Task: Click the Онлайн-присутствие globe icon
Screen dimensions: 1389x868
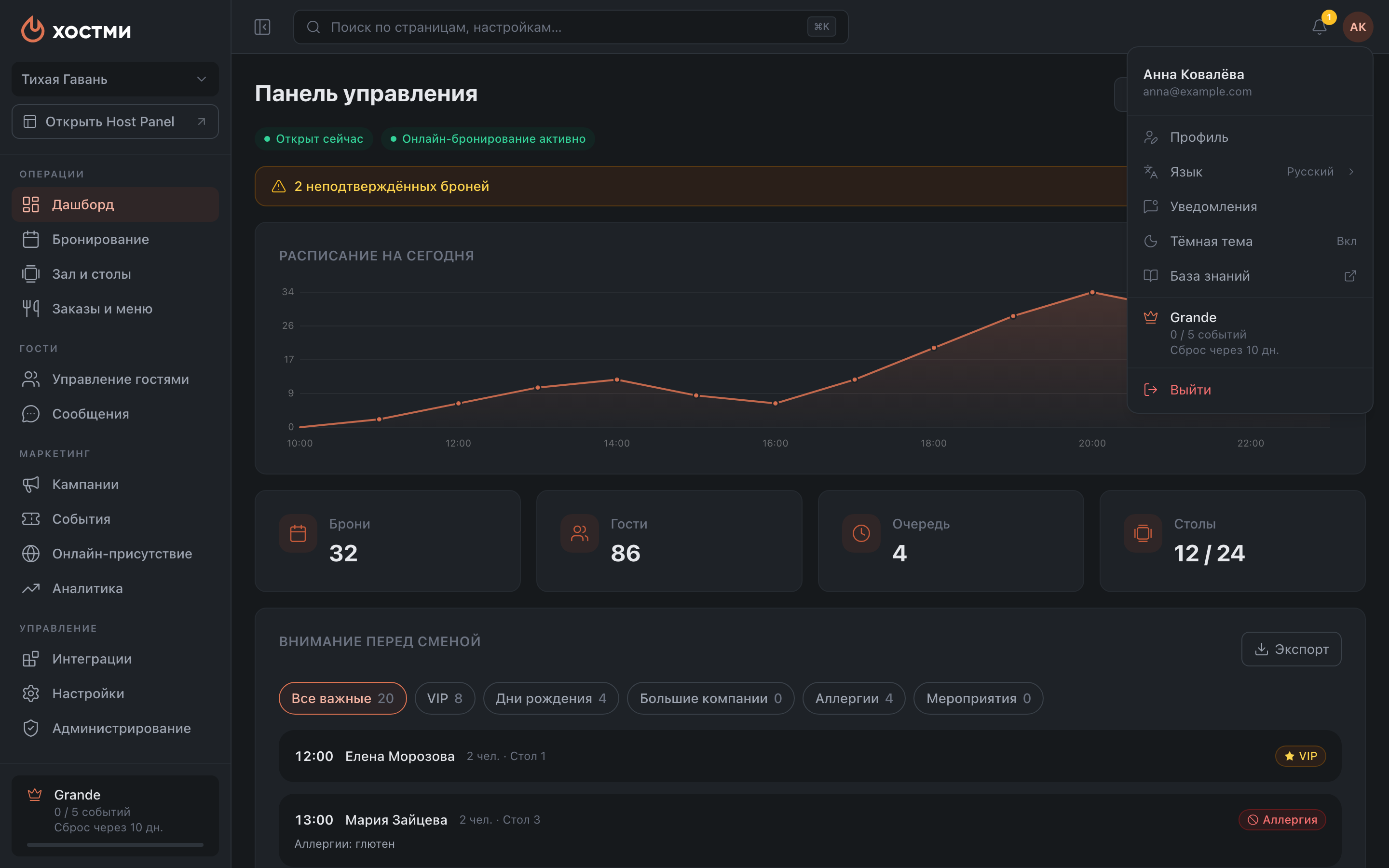Action: 31,554
